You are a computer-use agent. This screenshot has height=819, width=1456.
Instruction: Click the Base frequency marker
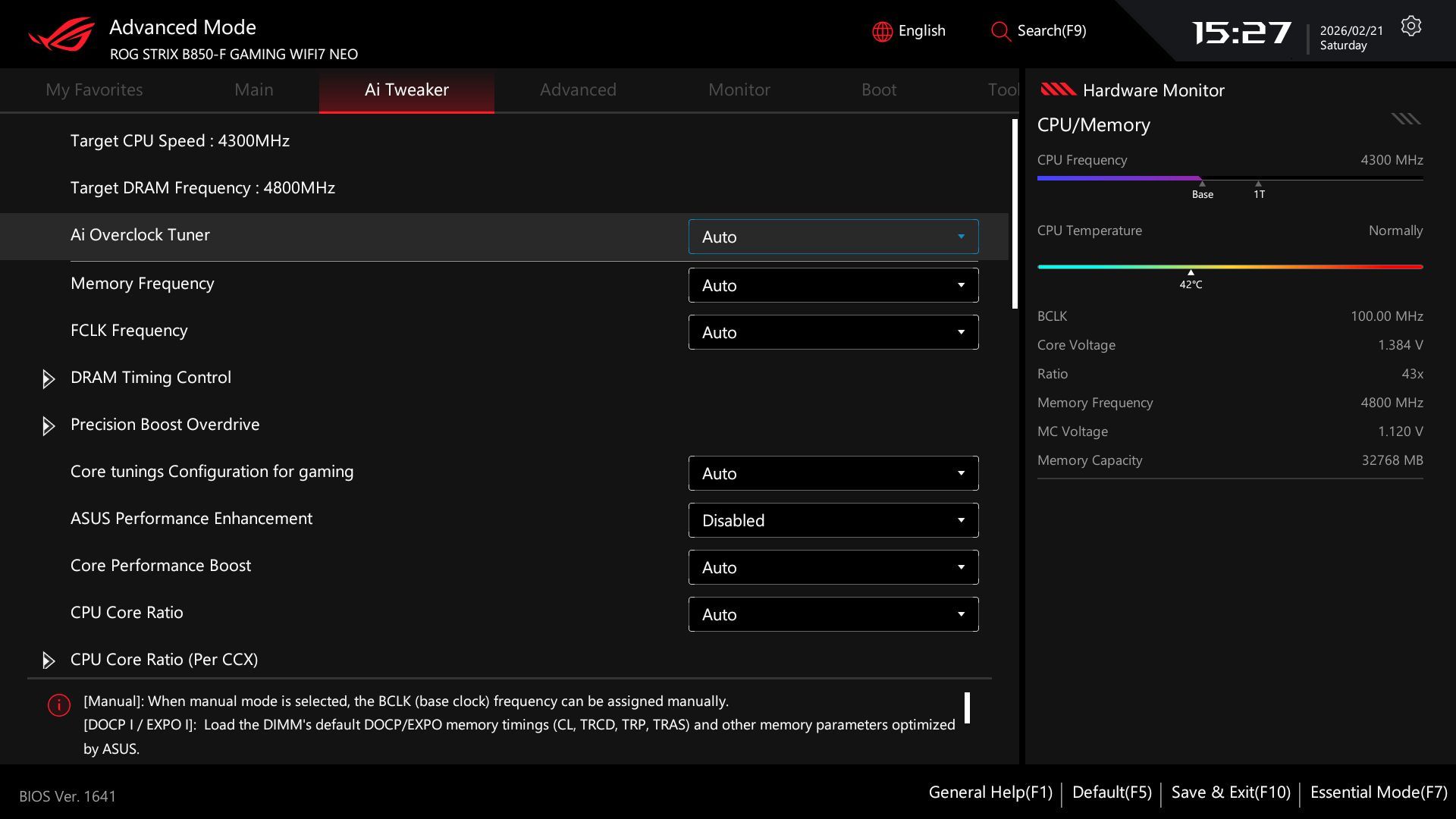(1202, 190)
